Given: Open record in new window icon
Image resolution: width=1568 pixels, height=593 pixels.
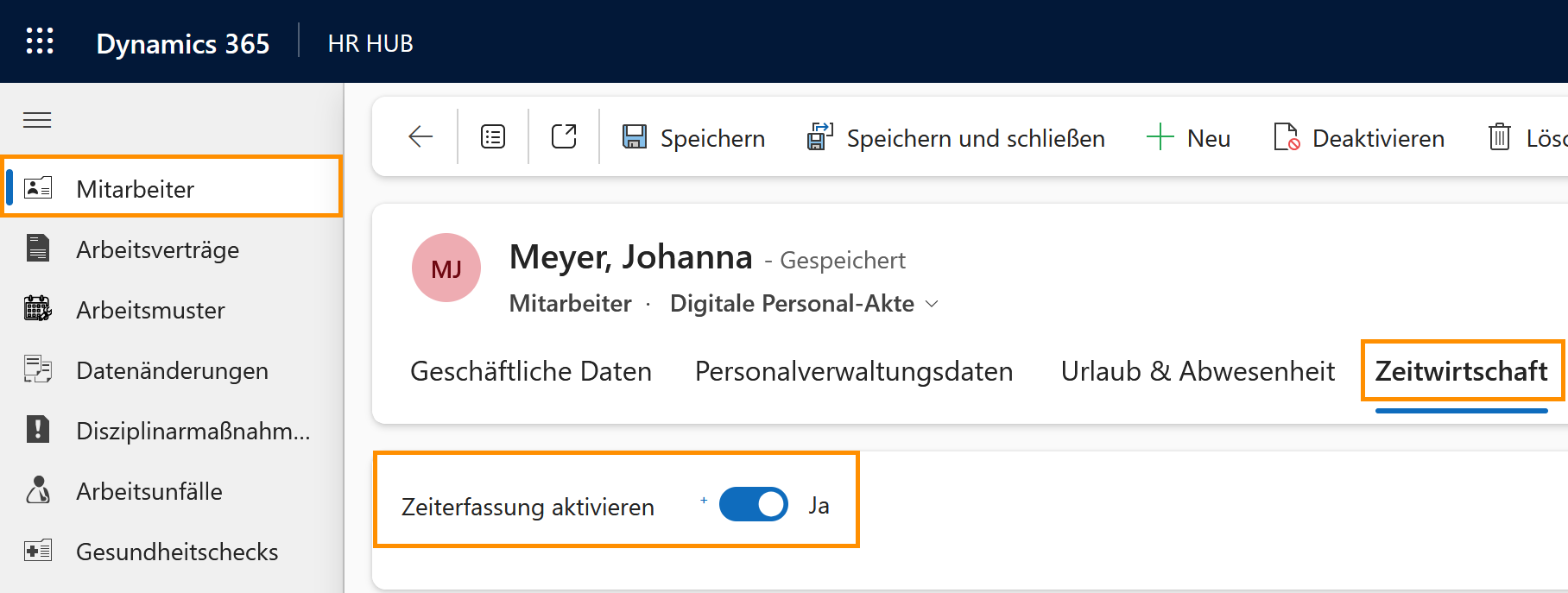Looking at the screenshot, I should 564,136.
